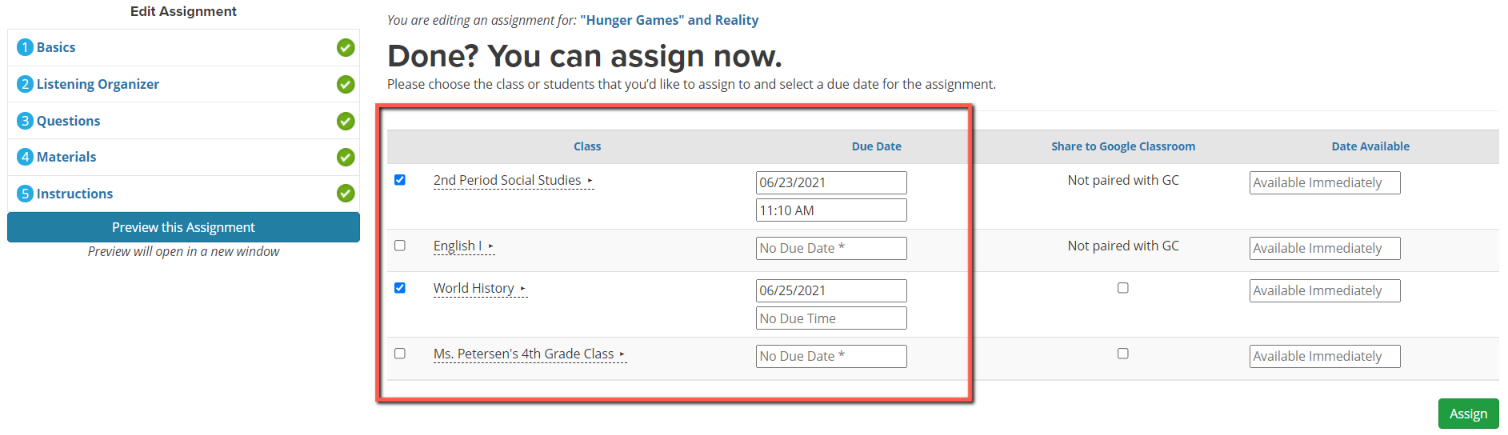The height and width of the screenshot is (435, 1508).
Task: Click the green checkmark next to Materials
Action: [x=346, y=157]
